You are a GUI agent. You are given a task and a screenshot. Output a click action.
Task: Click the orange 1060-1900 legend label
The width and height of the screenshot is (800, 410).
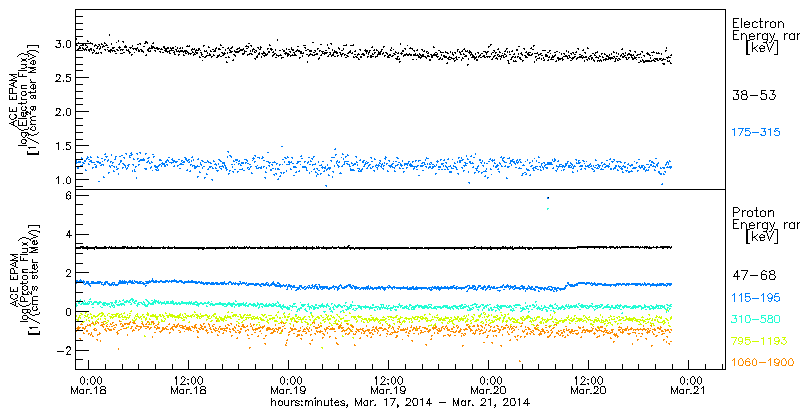763,363
